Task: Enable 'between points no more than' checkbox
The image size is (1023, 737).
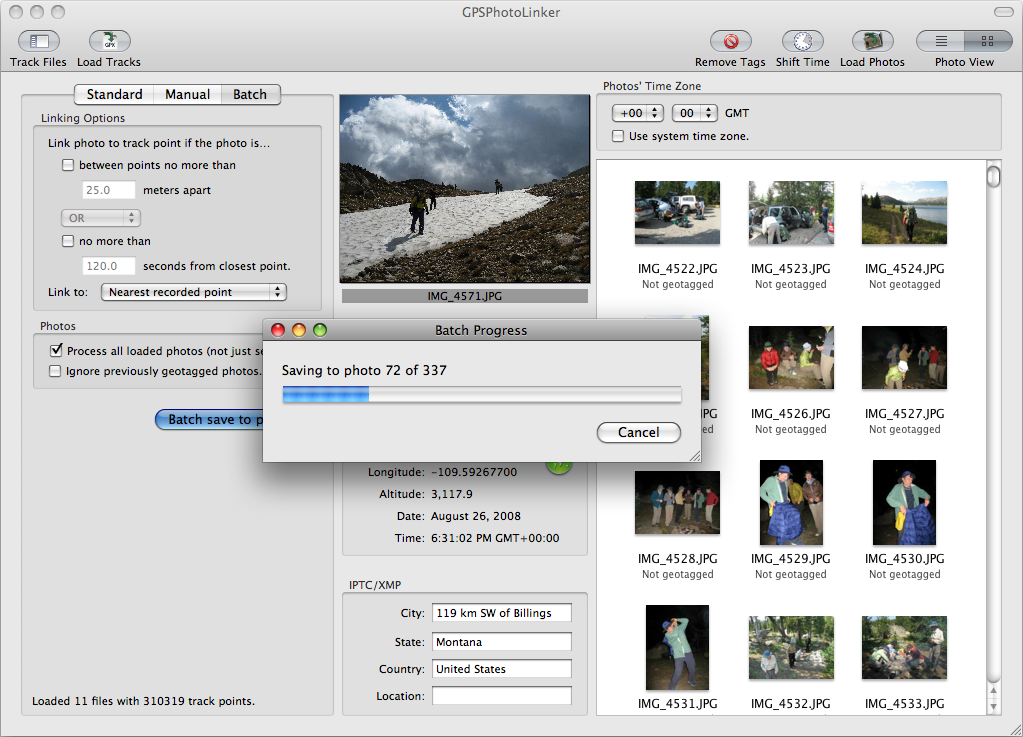Action: pos(68,165)
